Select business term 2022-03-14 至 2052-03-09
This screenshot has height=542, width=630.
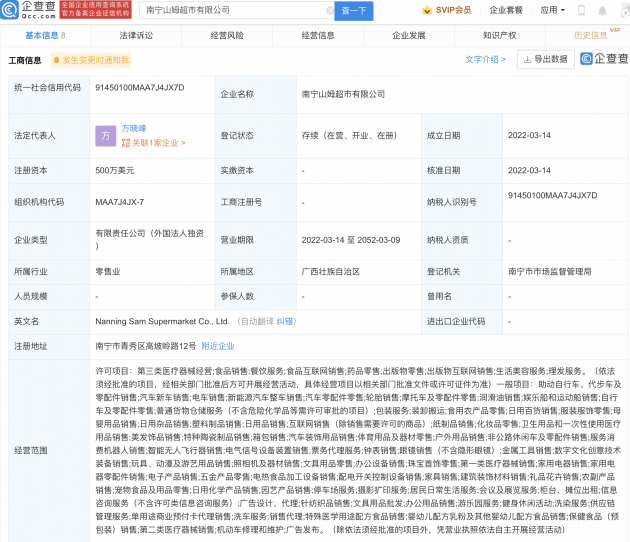coord(351,240)
